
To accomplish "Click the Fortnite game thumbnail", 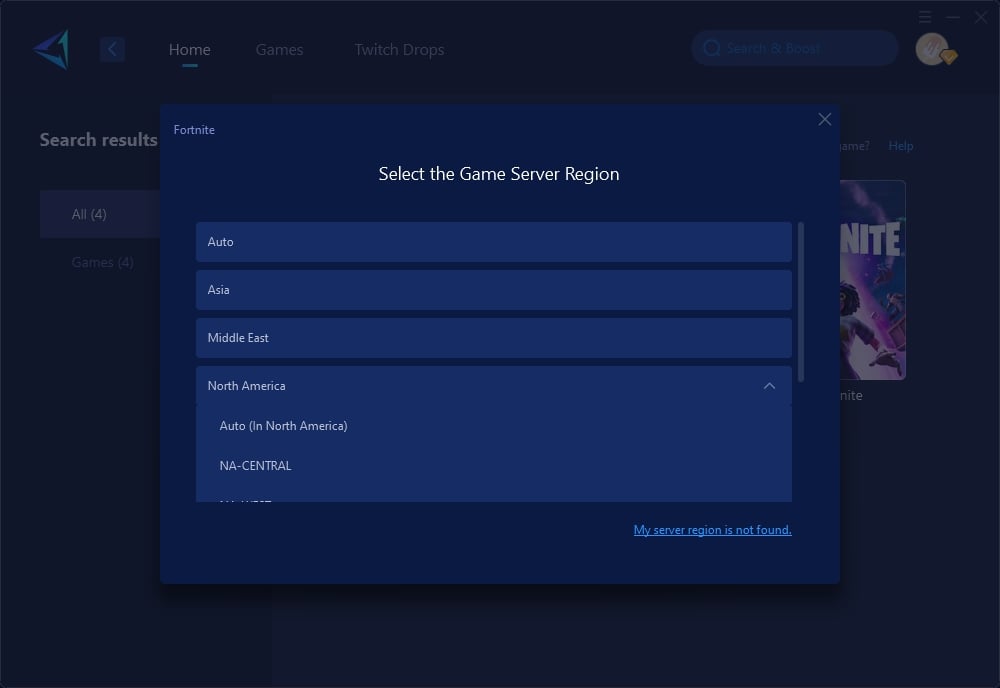I will pyautogui.click(x=872, y=280).
